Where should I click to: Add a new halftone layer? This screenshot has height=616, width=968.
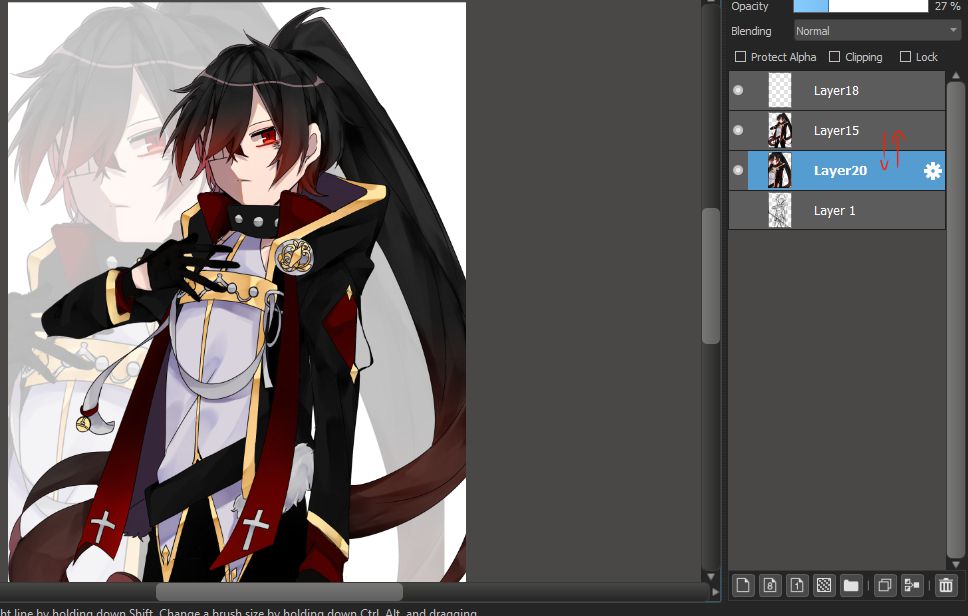pyautogui.click(x=824, y=585)
